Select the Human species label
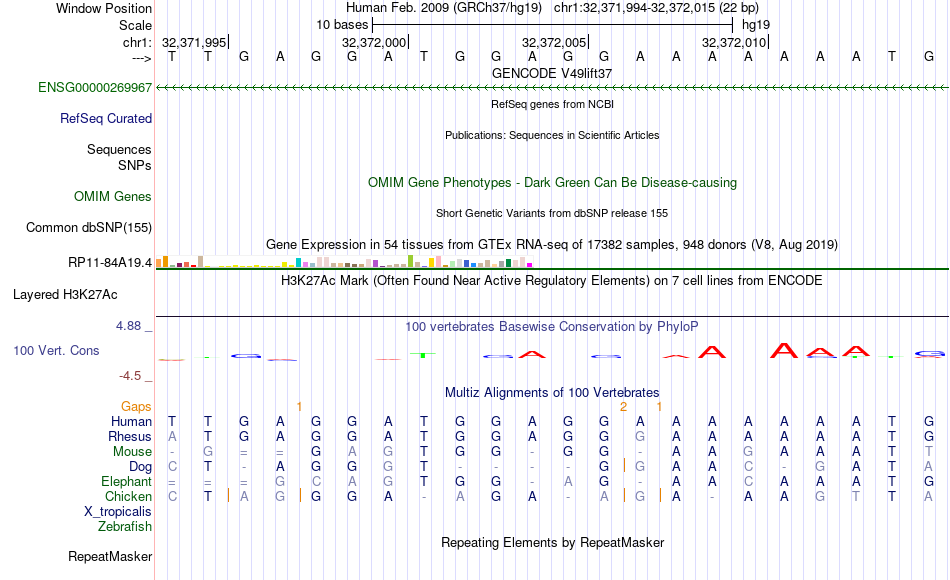The width and height of the screenshot is (950, 580). (131, 421)
